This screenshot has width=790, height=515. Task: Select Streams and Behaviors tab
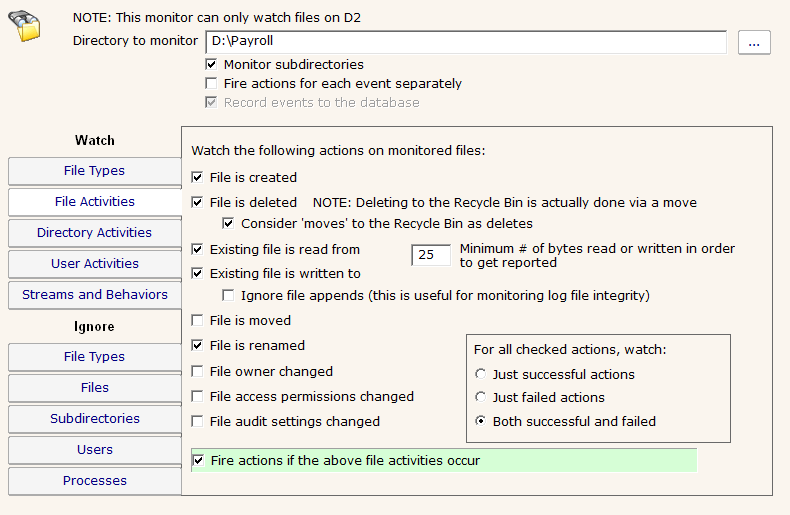tap(94, 295)
